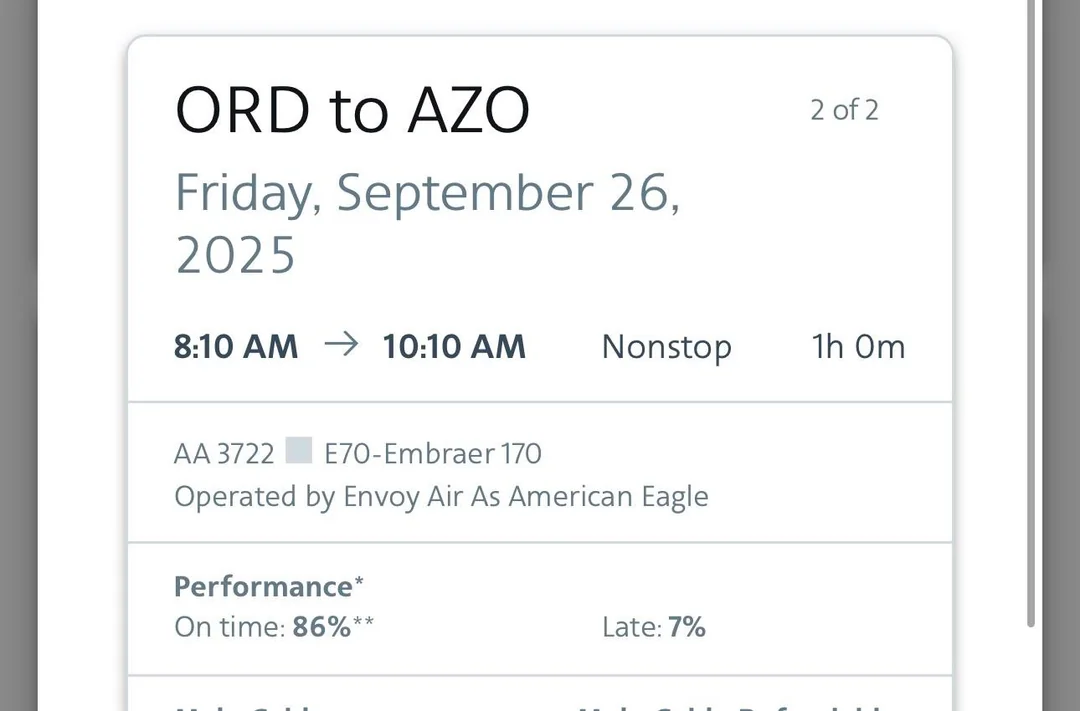Viewport: 1080px width, 711px height.
Task: Click the ORD to AZO heading
Action: (x=352, y=110)
